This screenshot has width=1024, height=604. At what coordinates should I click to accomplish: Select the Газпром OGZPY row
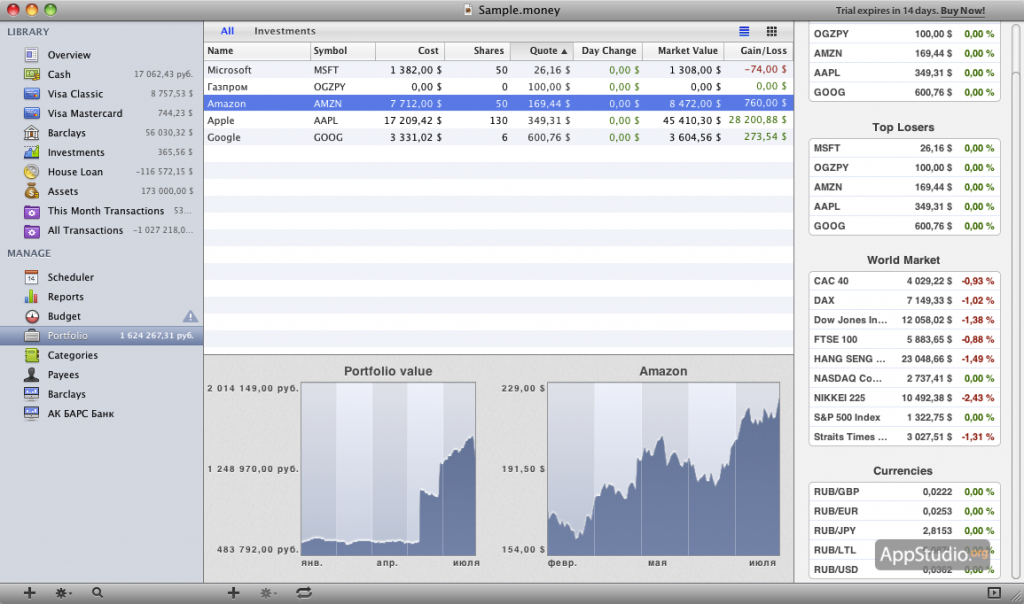pyautogui.click(x=498, y=87)
